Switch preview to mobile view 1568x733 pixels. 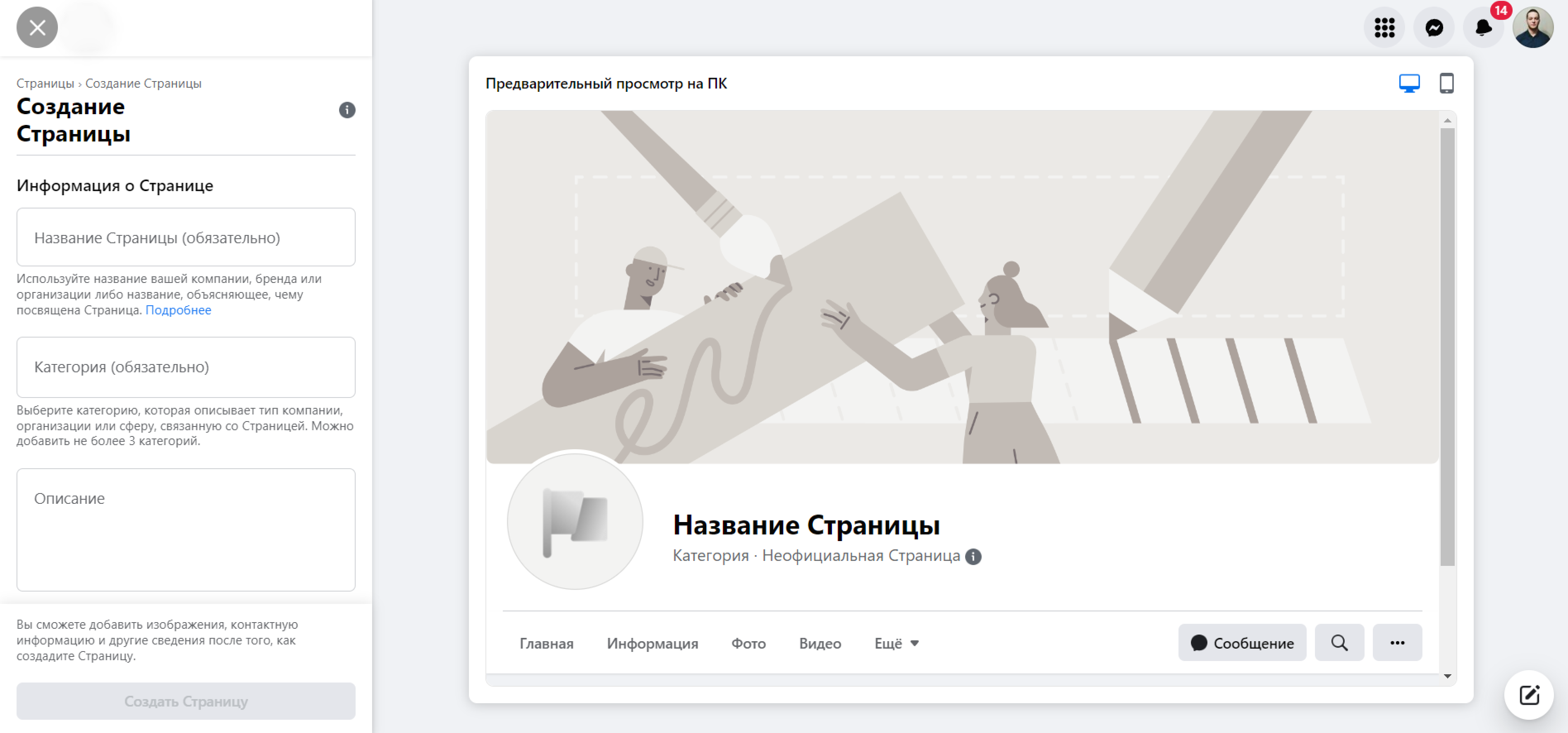pyautogui.click(x=1446, y=83)
